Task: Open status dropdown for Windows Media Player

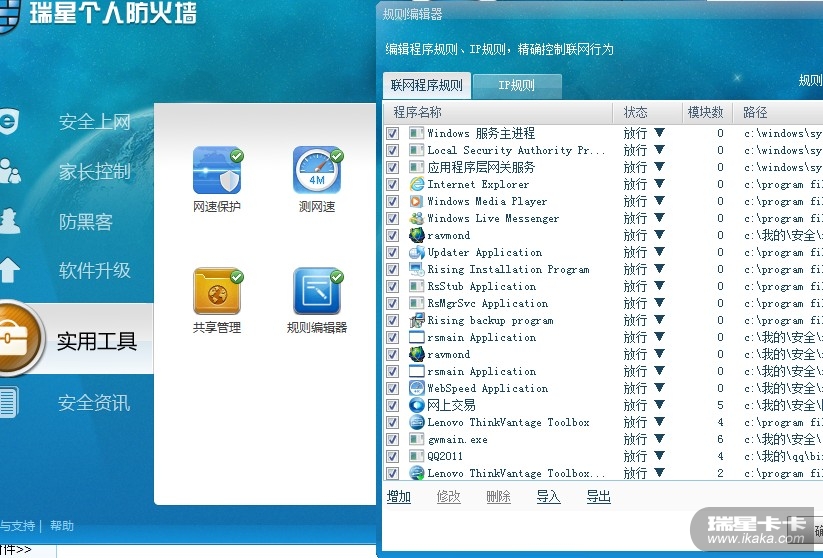Action: pos(660,201)
